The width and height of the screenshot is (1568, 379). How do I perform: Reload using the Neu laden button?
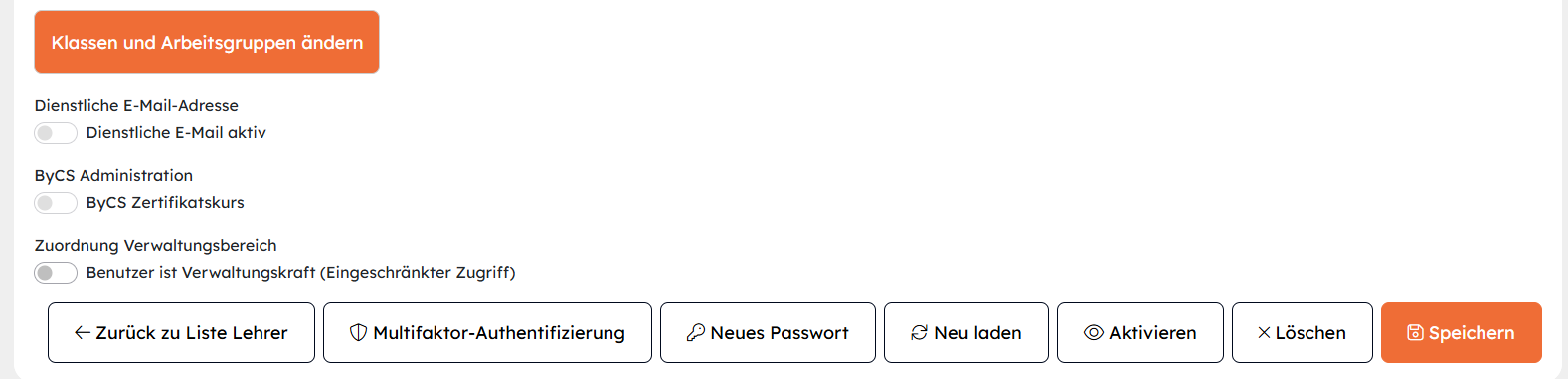966,333
